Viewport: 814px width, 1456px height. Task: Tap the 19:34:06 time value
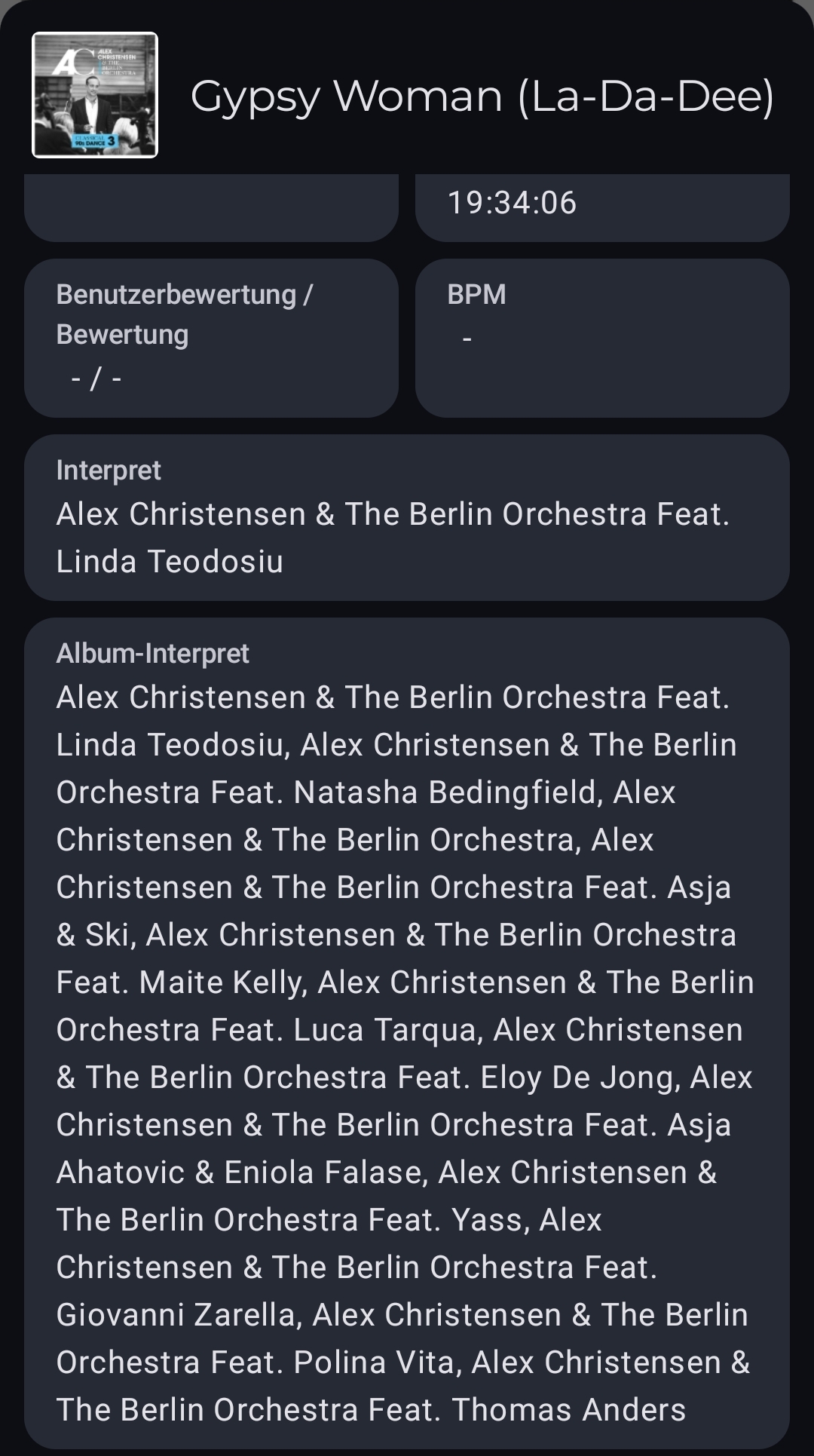pos(512,203)
